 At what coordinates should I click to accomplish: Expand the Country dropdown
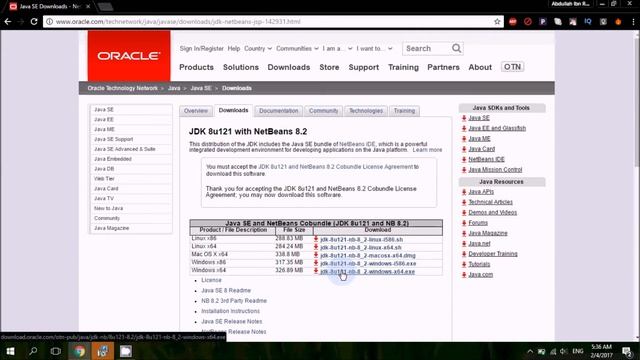(x=258, y=49)
